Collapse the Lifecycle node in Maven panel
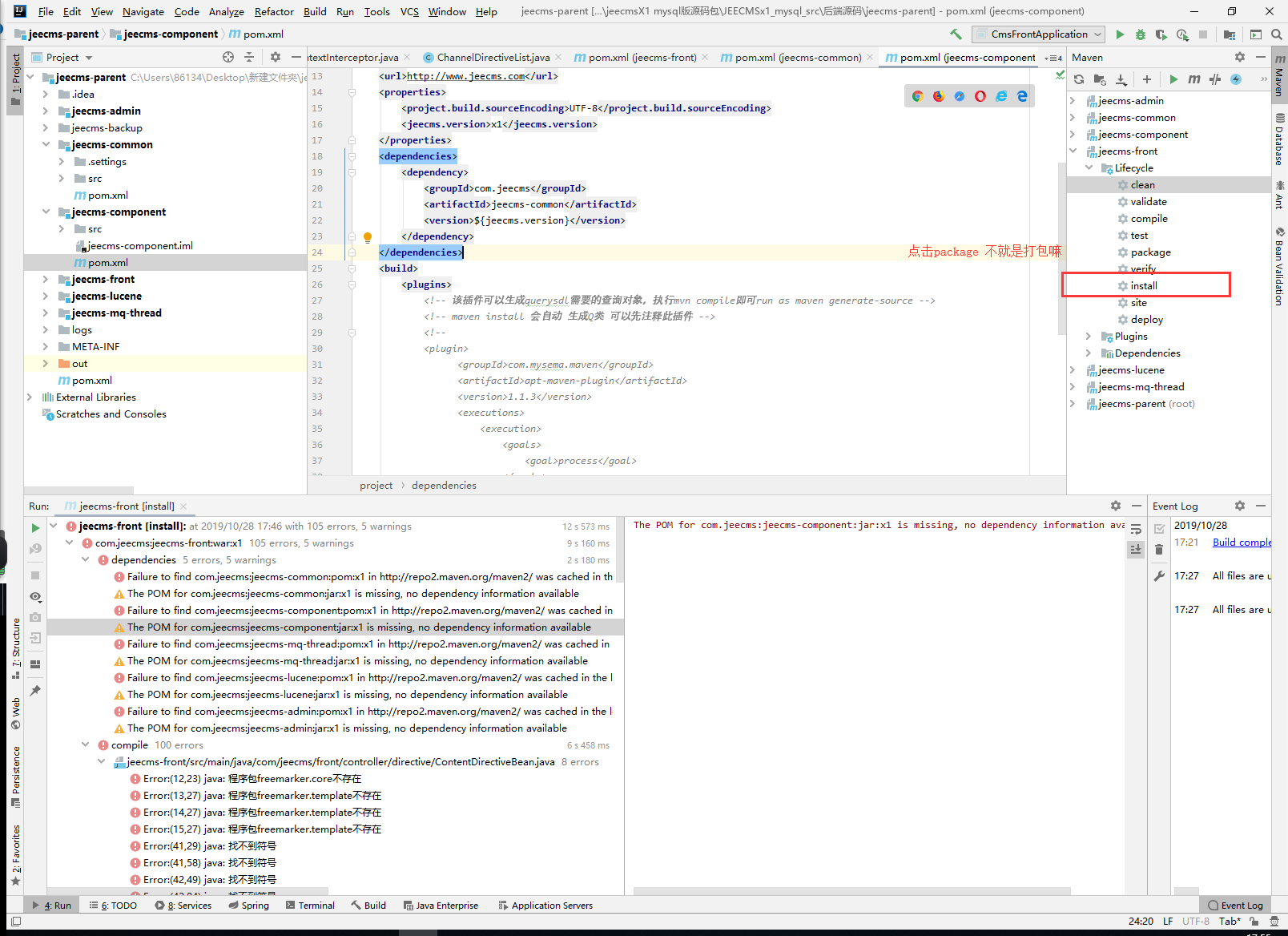The width and height of the screenshot is (1288, 936). pos(1089,168)
